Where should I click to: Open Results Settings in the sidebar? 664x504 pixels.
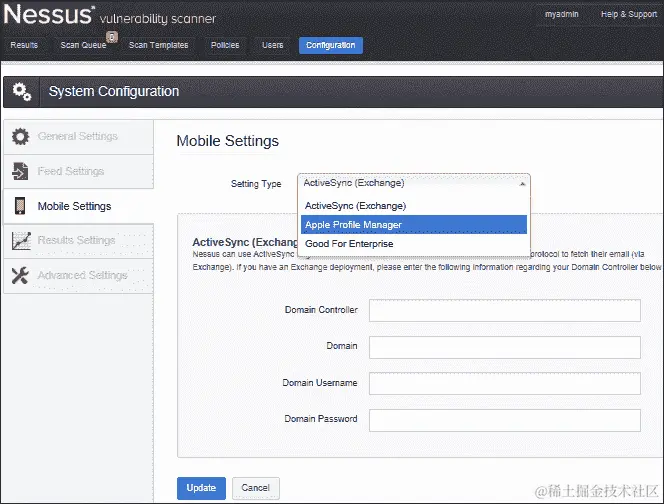coord(78,241)
